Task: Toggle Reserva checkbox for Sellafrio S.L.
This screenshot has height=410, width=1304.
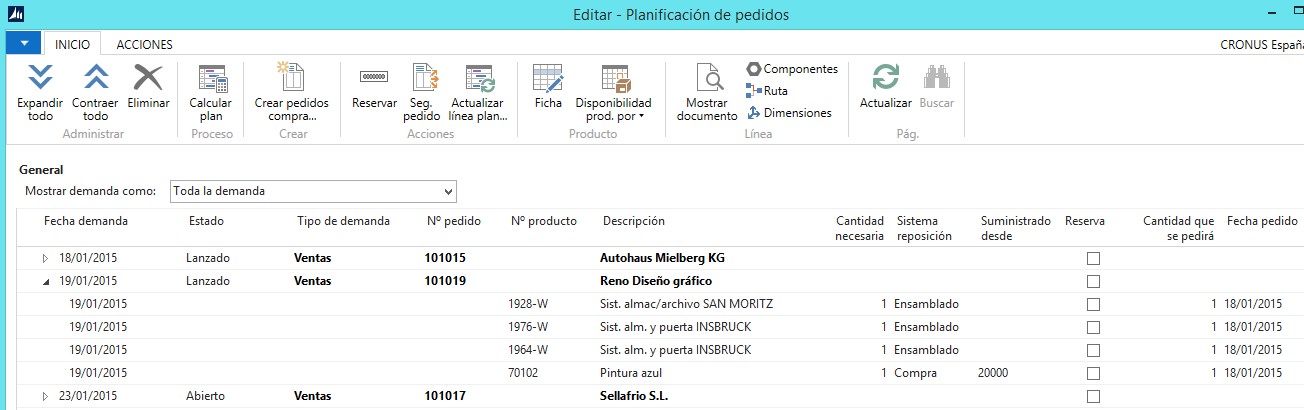Action: (x=1093, y=396)
